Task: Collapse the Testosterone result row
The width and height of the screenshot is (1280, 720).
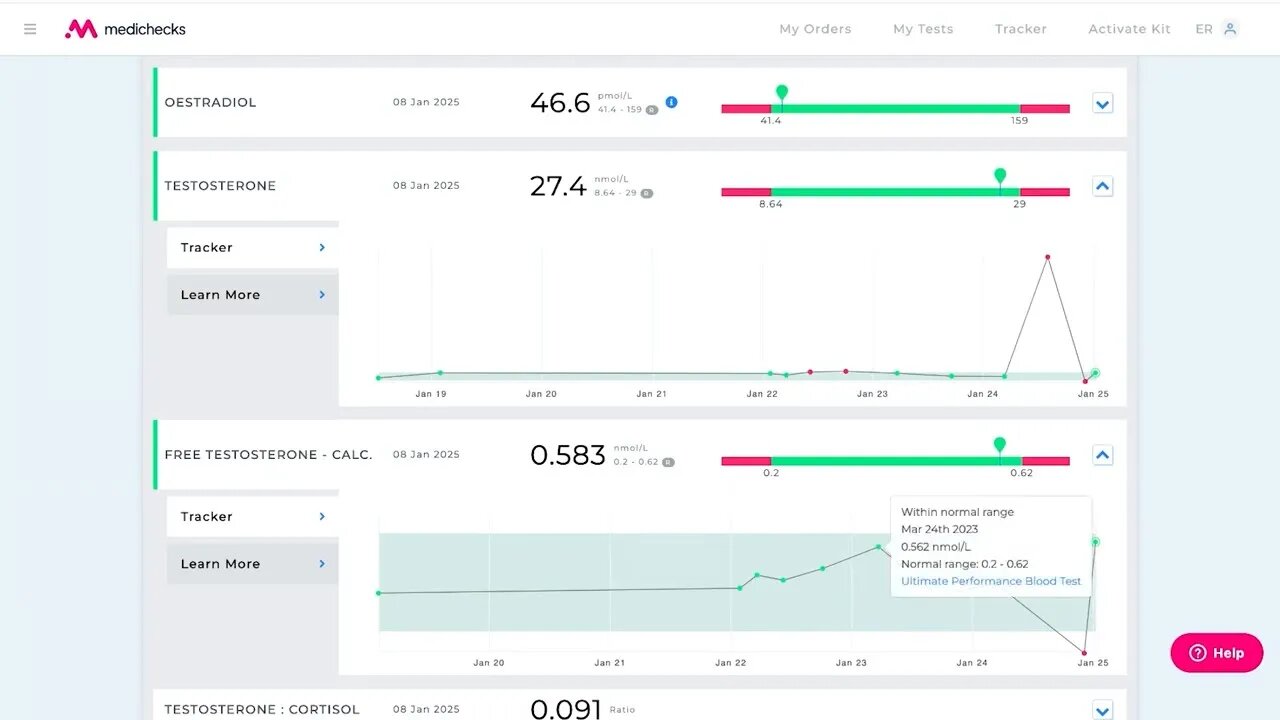Action: tap(1102, 186)
